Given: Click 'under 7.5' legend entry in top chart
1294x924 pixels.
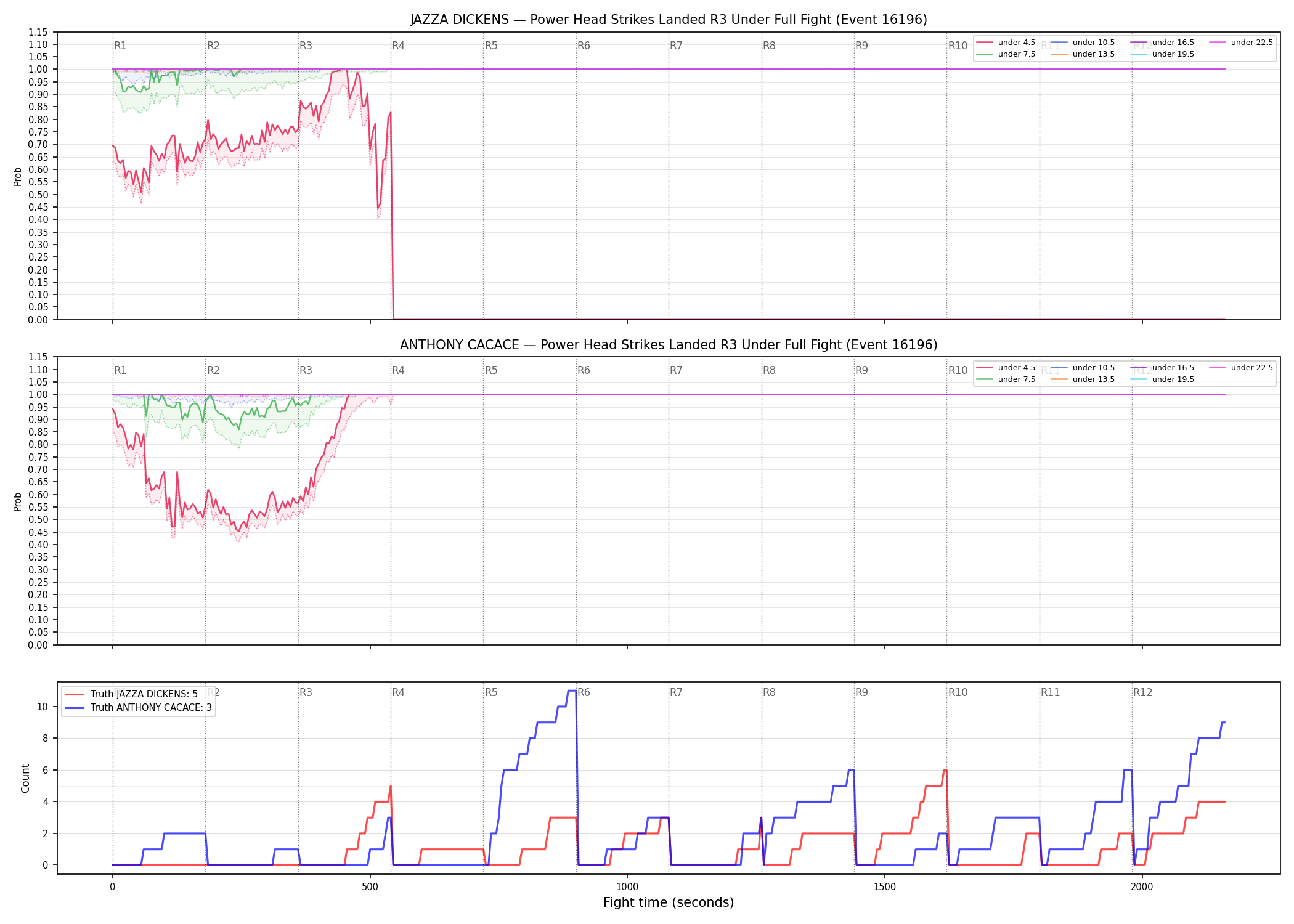Looking at the screenshot, I should (x=1006, y=54).
